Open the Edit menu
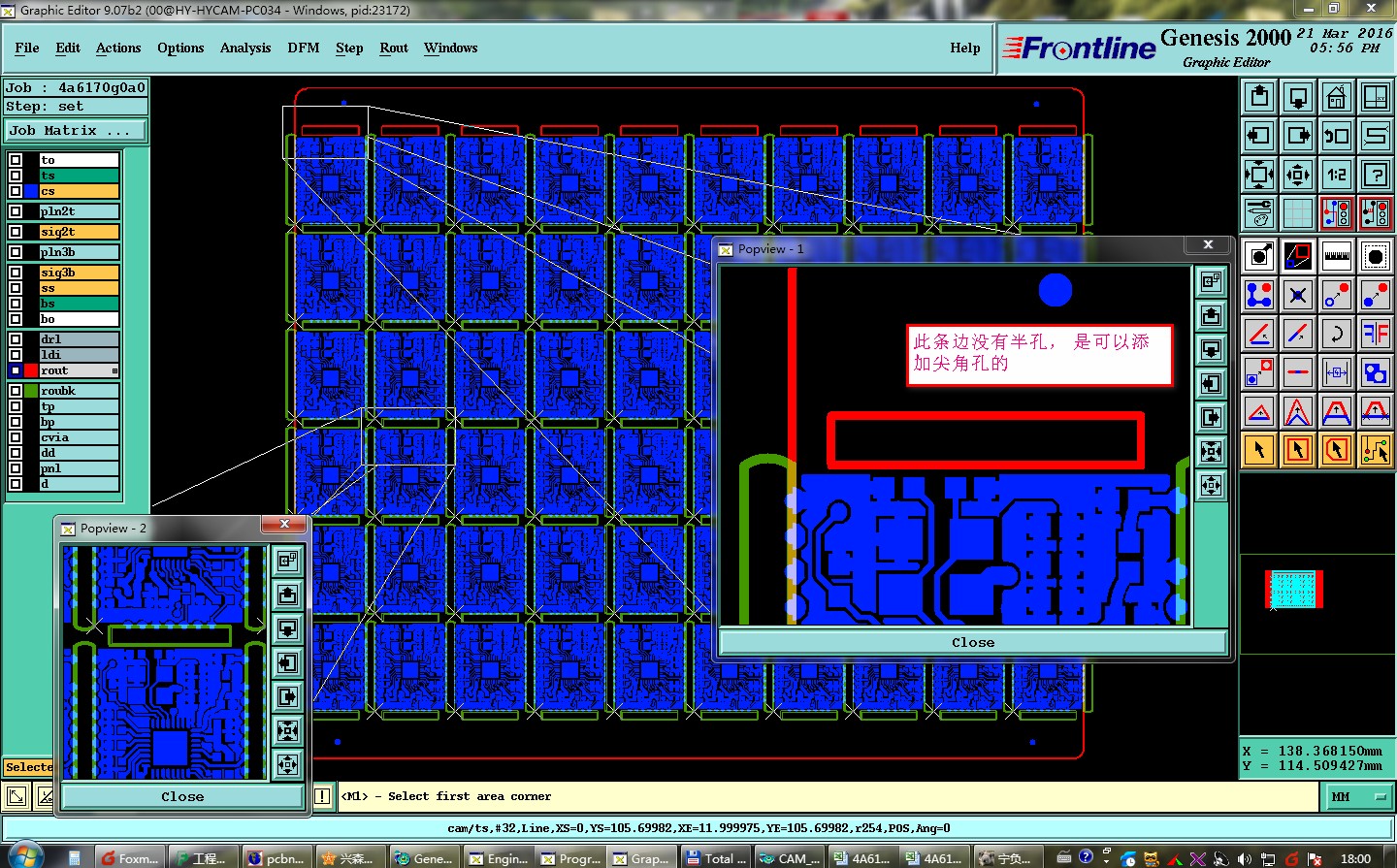 coord(68,48)
